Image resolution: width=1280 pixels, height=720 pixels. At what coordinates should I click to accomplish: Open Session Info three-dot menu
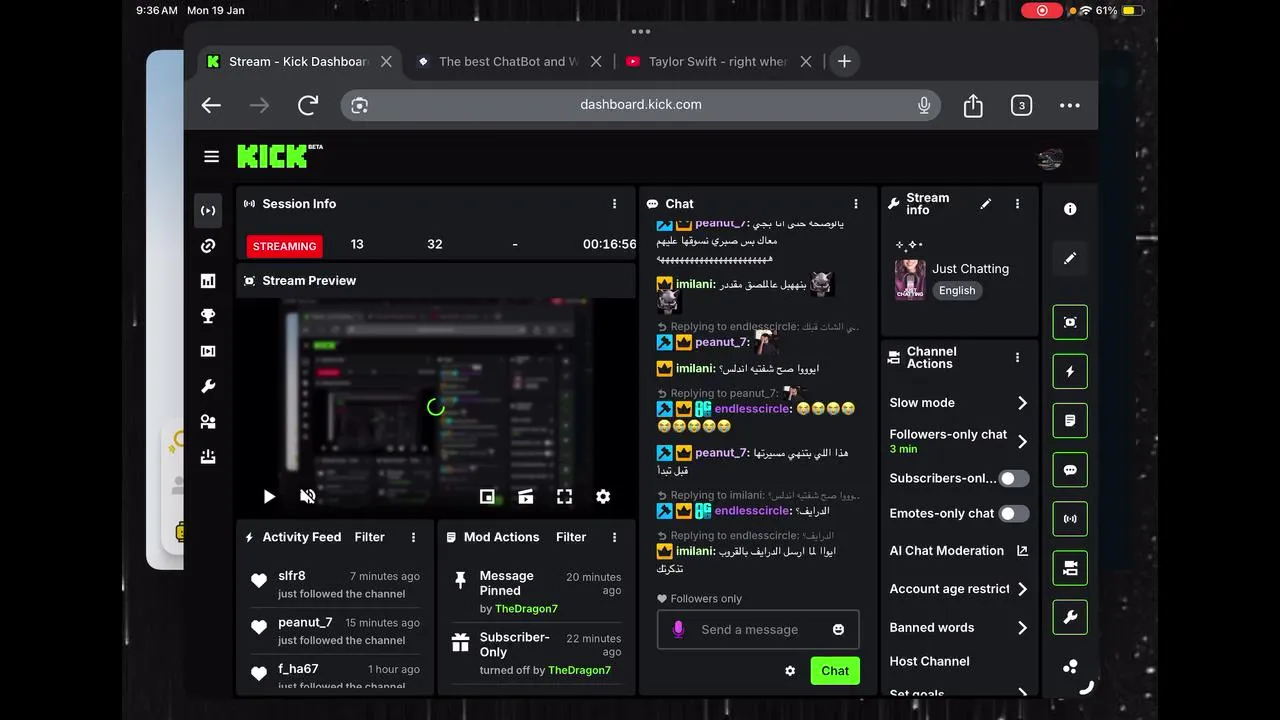click(x=614, y=204)
